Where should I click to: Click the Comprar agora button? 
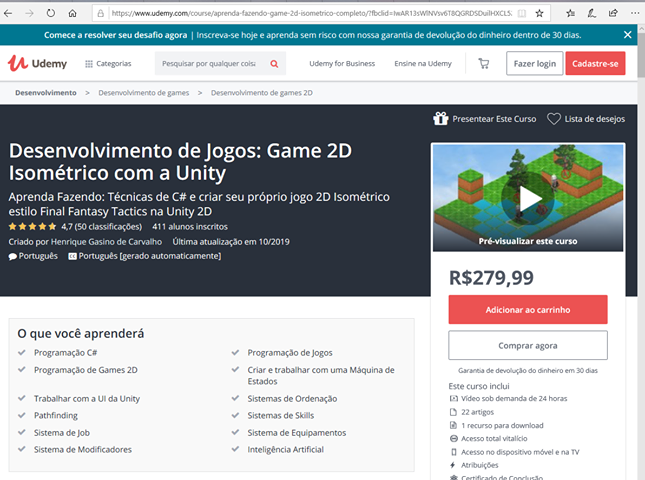pos(528,346)
